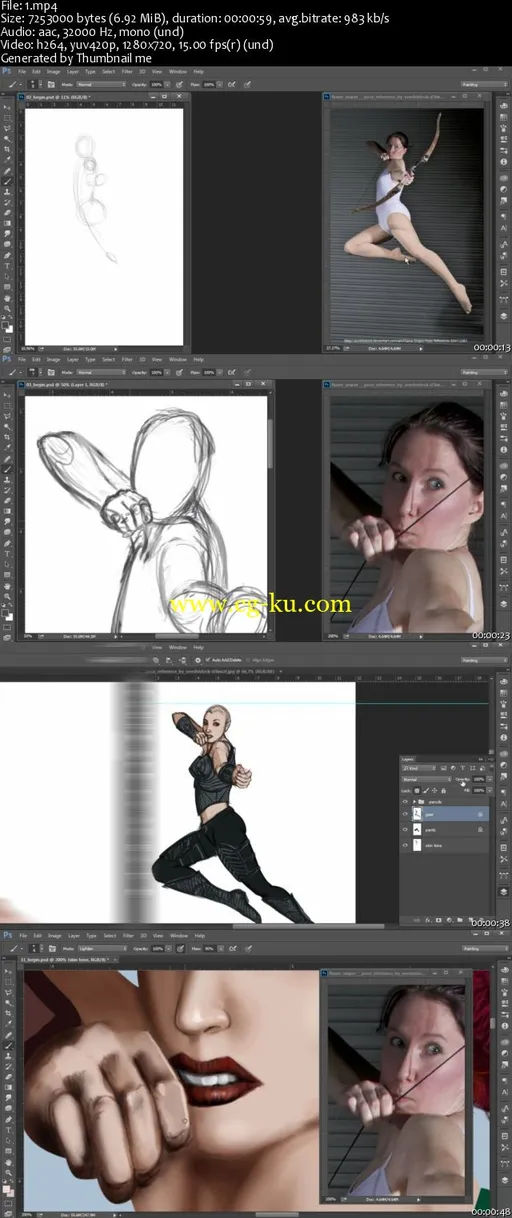Click the new group folder icon in Layers panel
Viewport: 512px width, 1218px height.
tap(460, 920)
